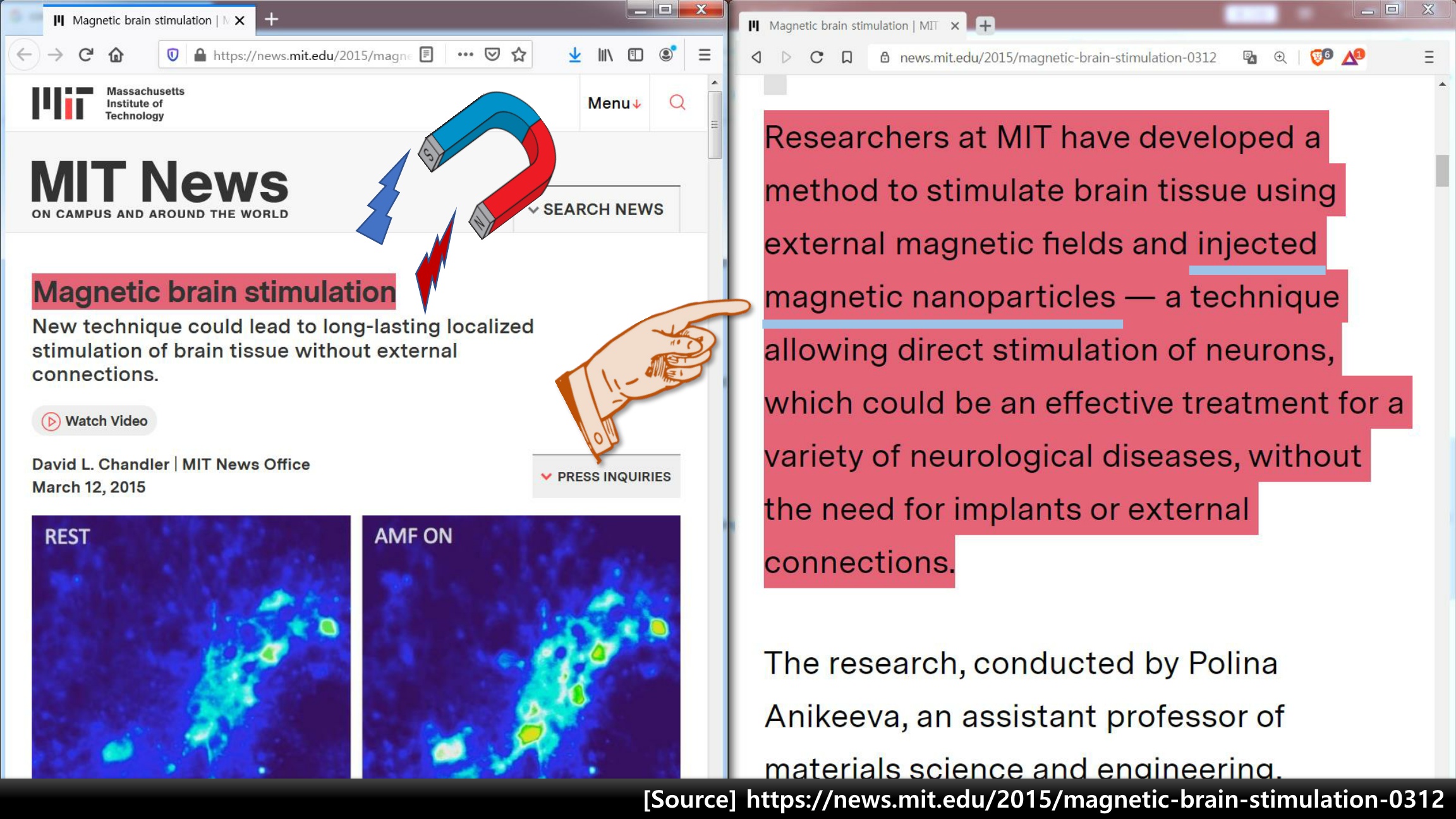Expand MIT site Menu dropdown

tap(614, 103)
